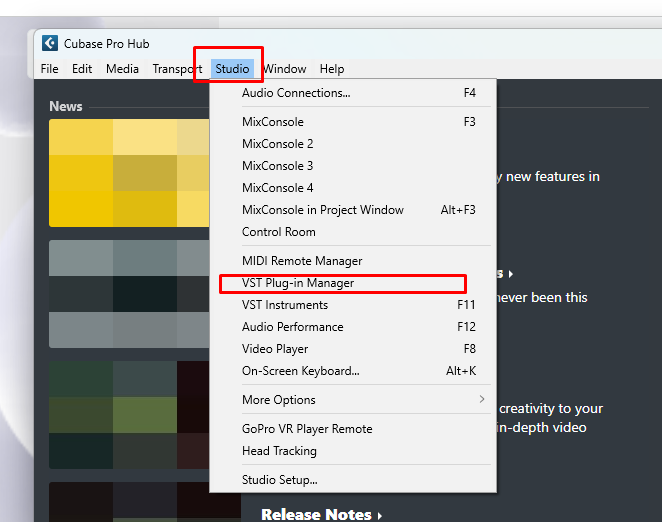Open the Transport menu

tap(177, 69)
